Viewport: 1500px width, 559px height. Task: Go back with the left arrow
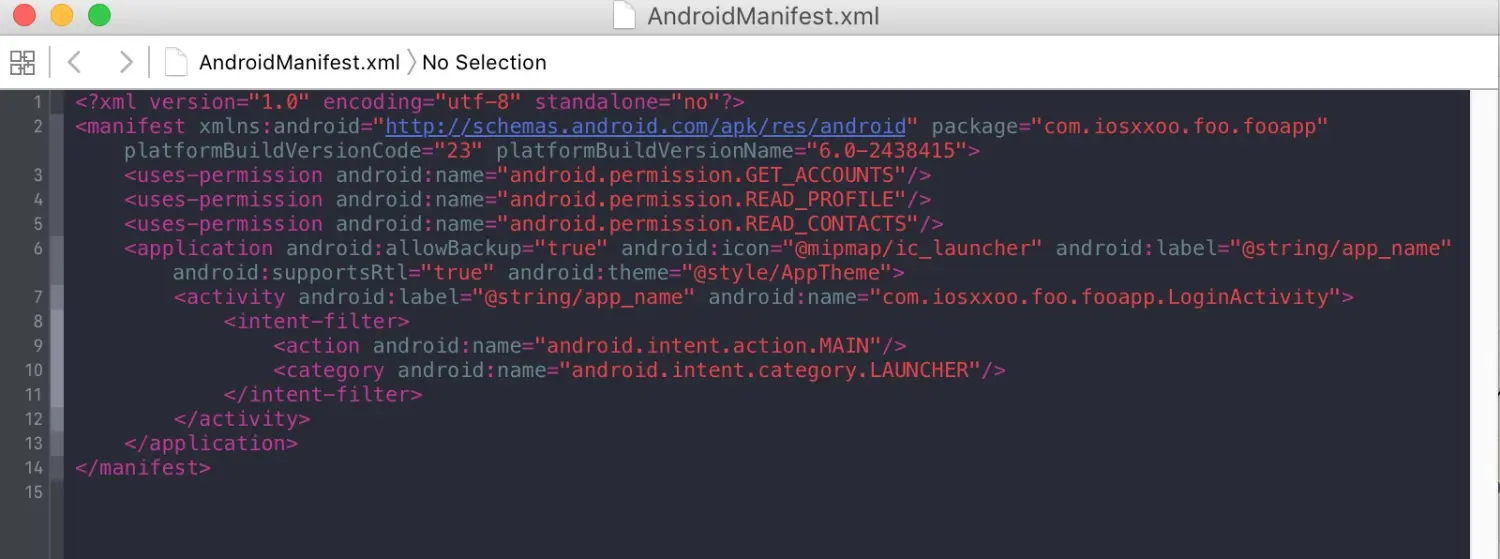74,62
